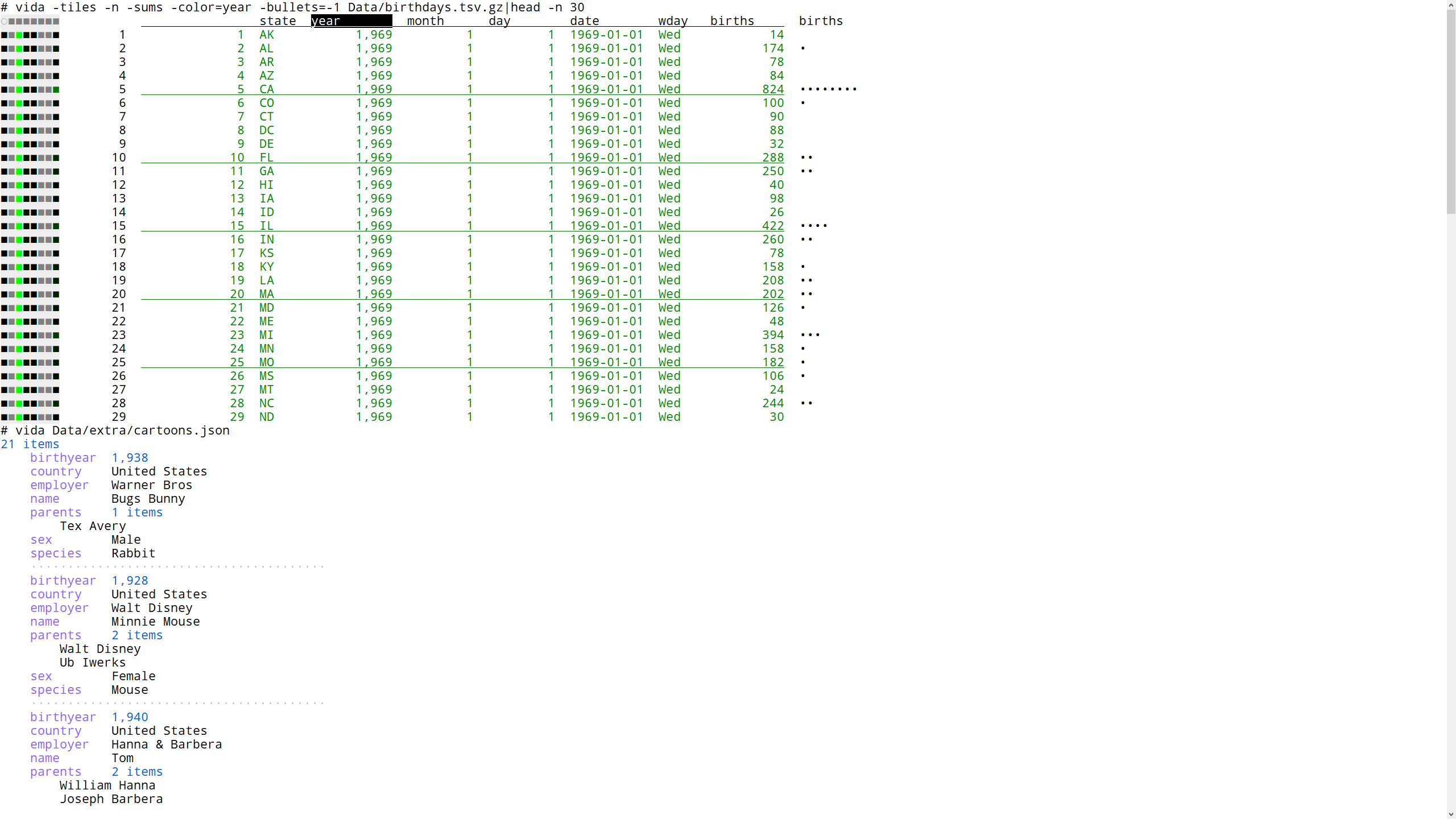Click the CA state cell
The height and width of the screenshot is (819, 1456).
[266, 89]
